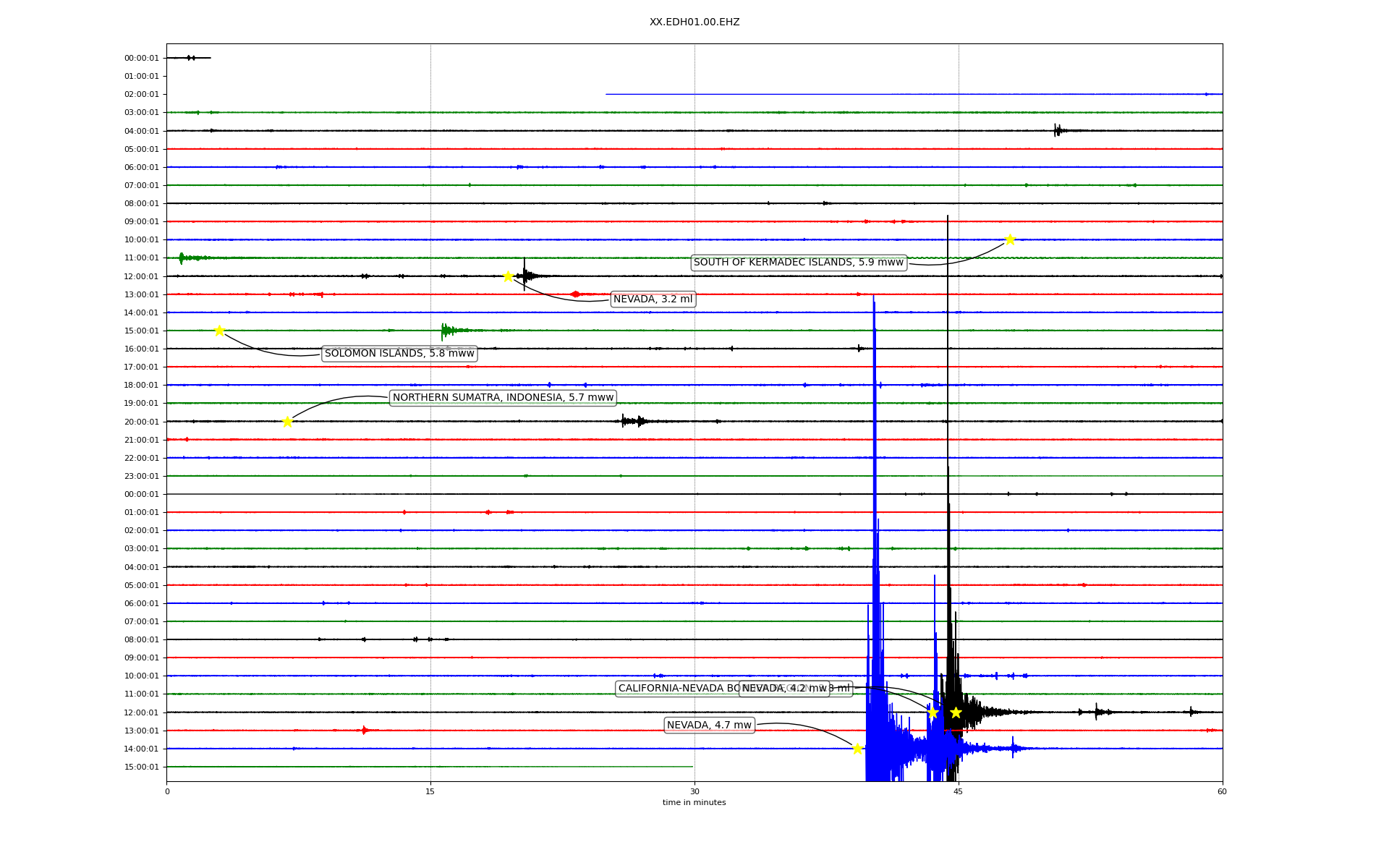The width and height of the screenshot is (1389, 868).
Task: Click the 15 minute x-axis tick label
Action: (430, 791)
